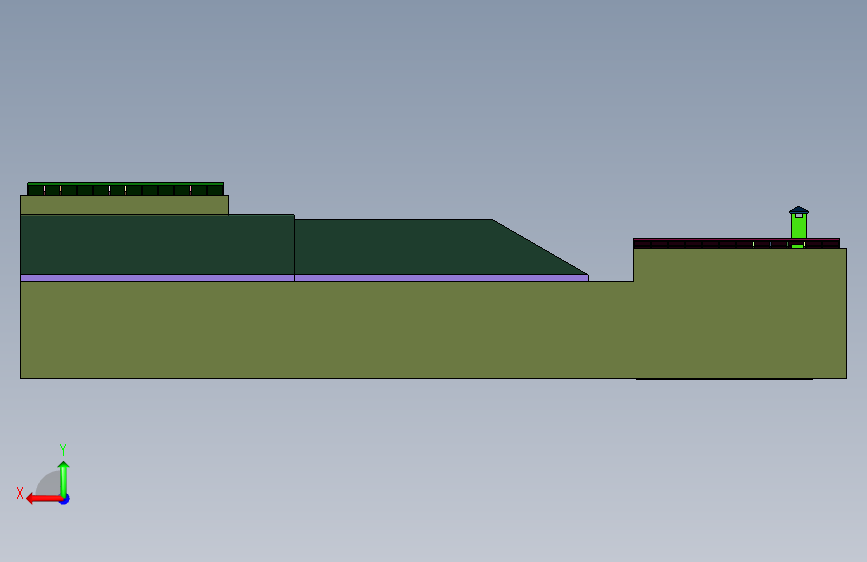Select the dark green sloped ramp block
The height and width of the screenshot is (562, 867).
pos(440,247)
